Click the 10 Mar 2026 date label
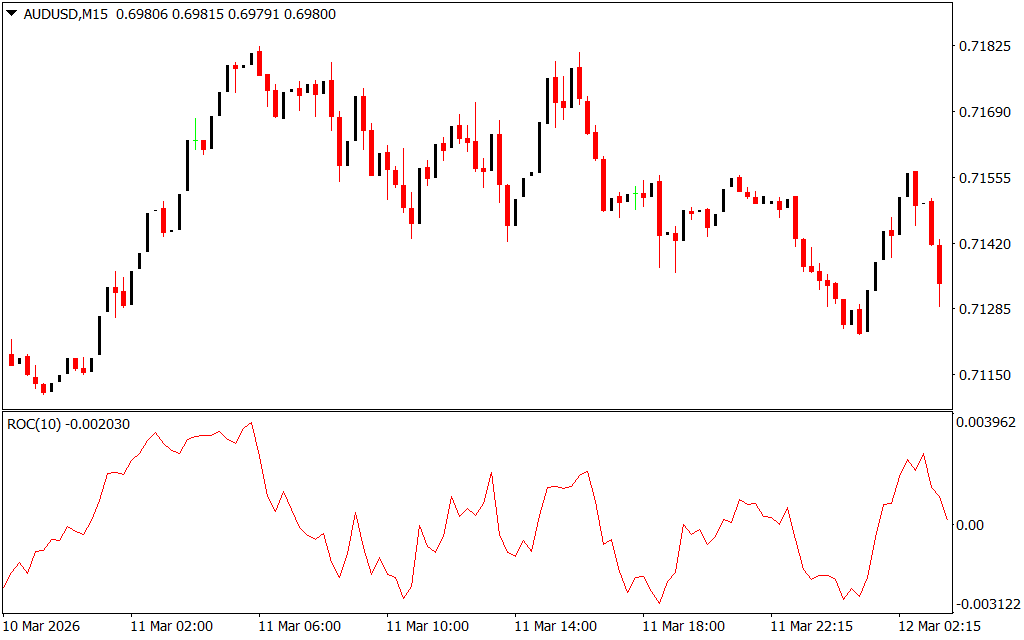The image size is (1024, 640). coord(43,626)
